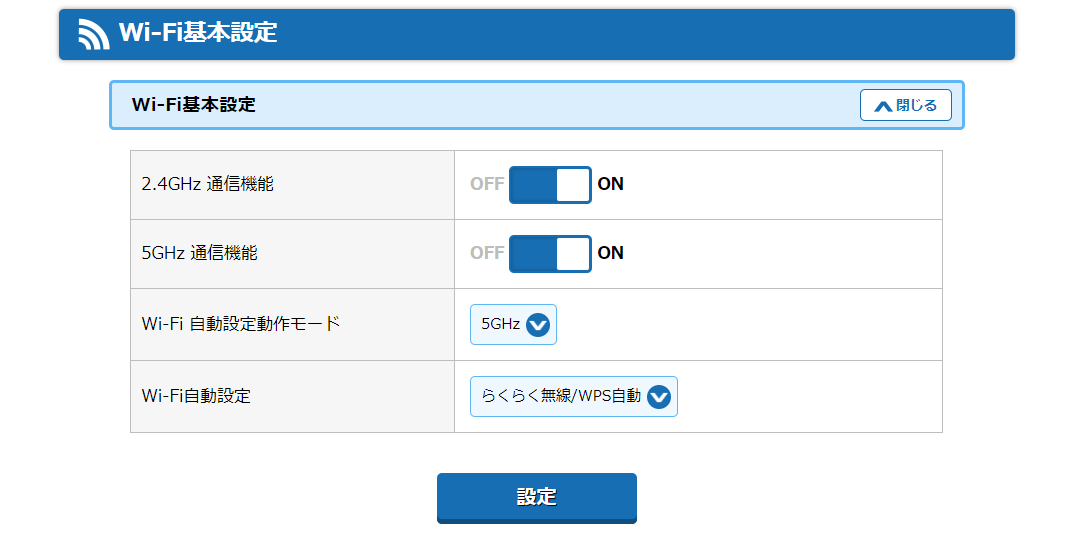This screenshot has width=1081, height=538.
Task: Click the ON label for 5GHz 通信機能
Action: coord(611,253)
